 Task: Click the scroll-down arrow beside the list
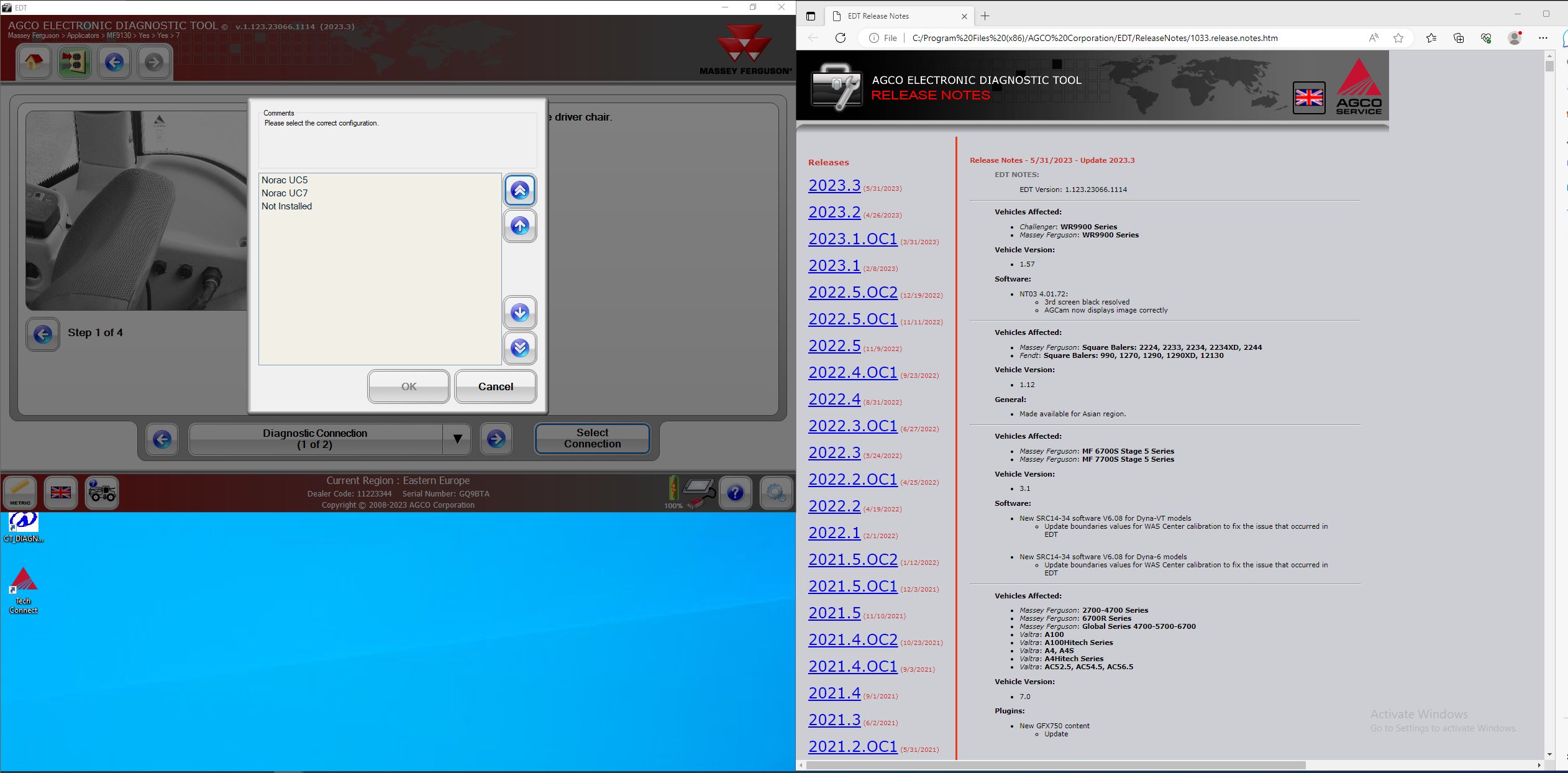point(519,313)
